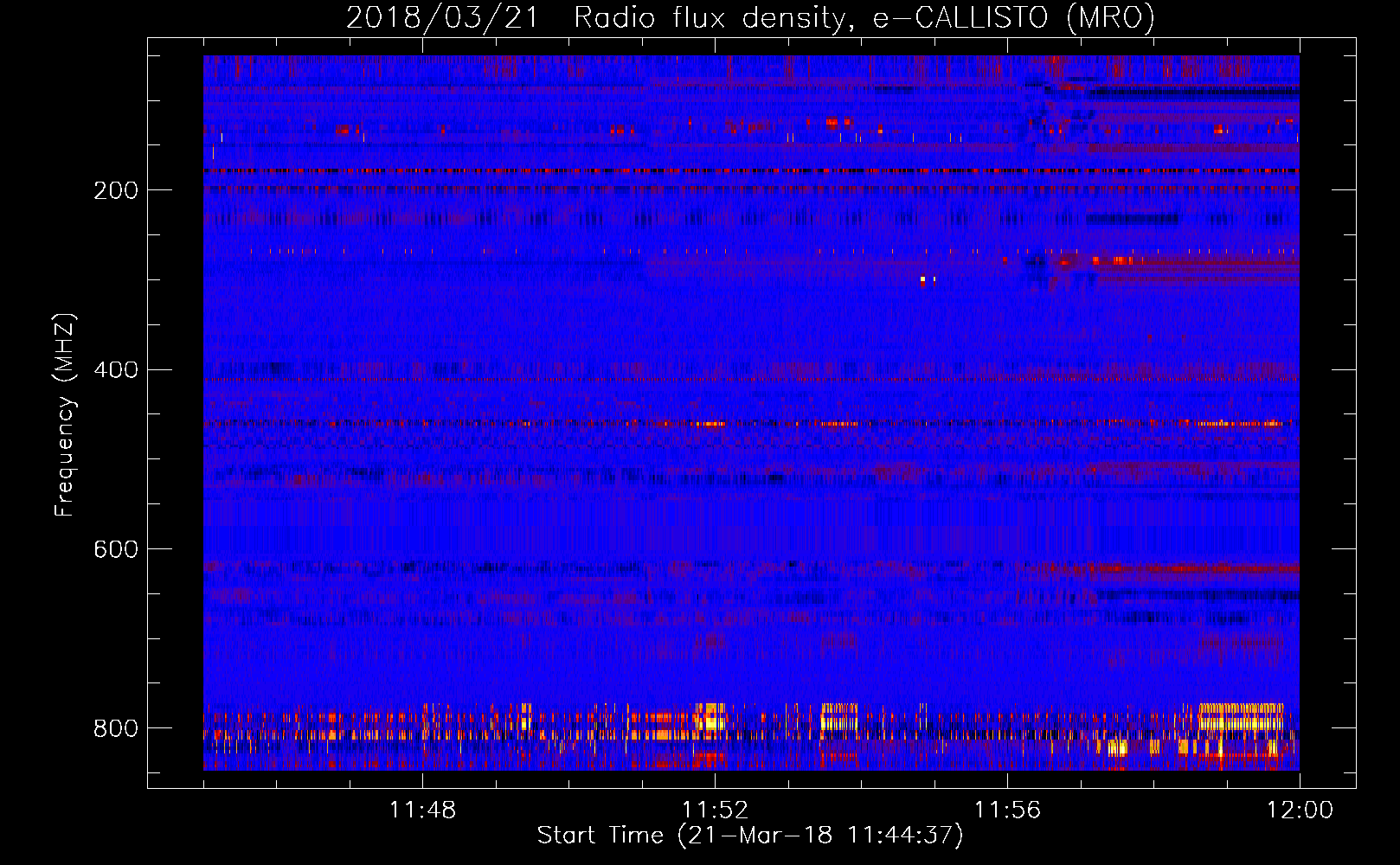
Task: Click the plot title "Radio flux density, e-CALLISTO (MRO)"
Action: tap(864, 18)
